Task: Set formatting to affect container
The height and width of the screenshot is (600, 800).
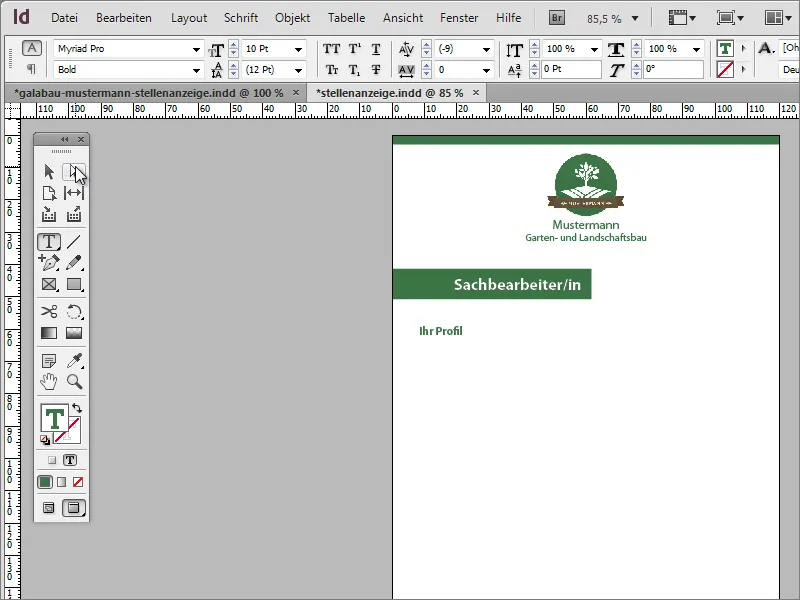Action: pyautogui.click(x=52, y=460)
